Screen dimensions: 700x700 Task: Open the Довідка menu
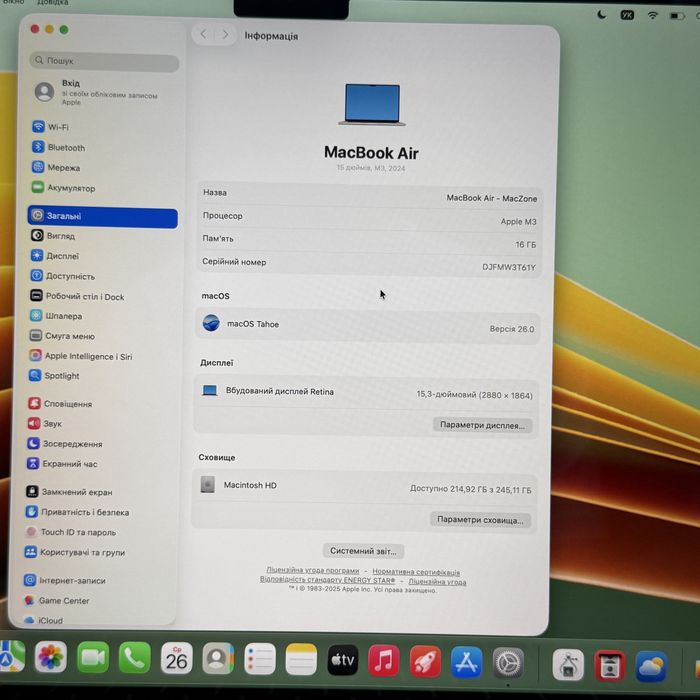53,2
